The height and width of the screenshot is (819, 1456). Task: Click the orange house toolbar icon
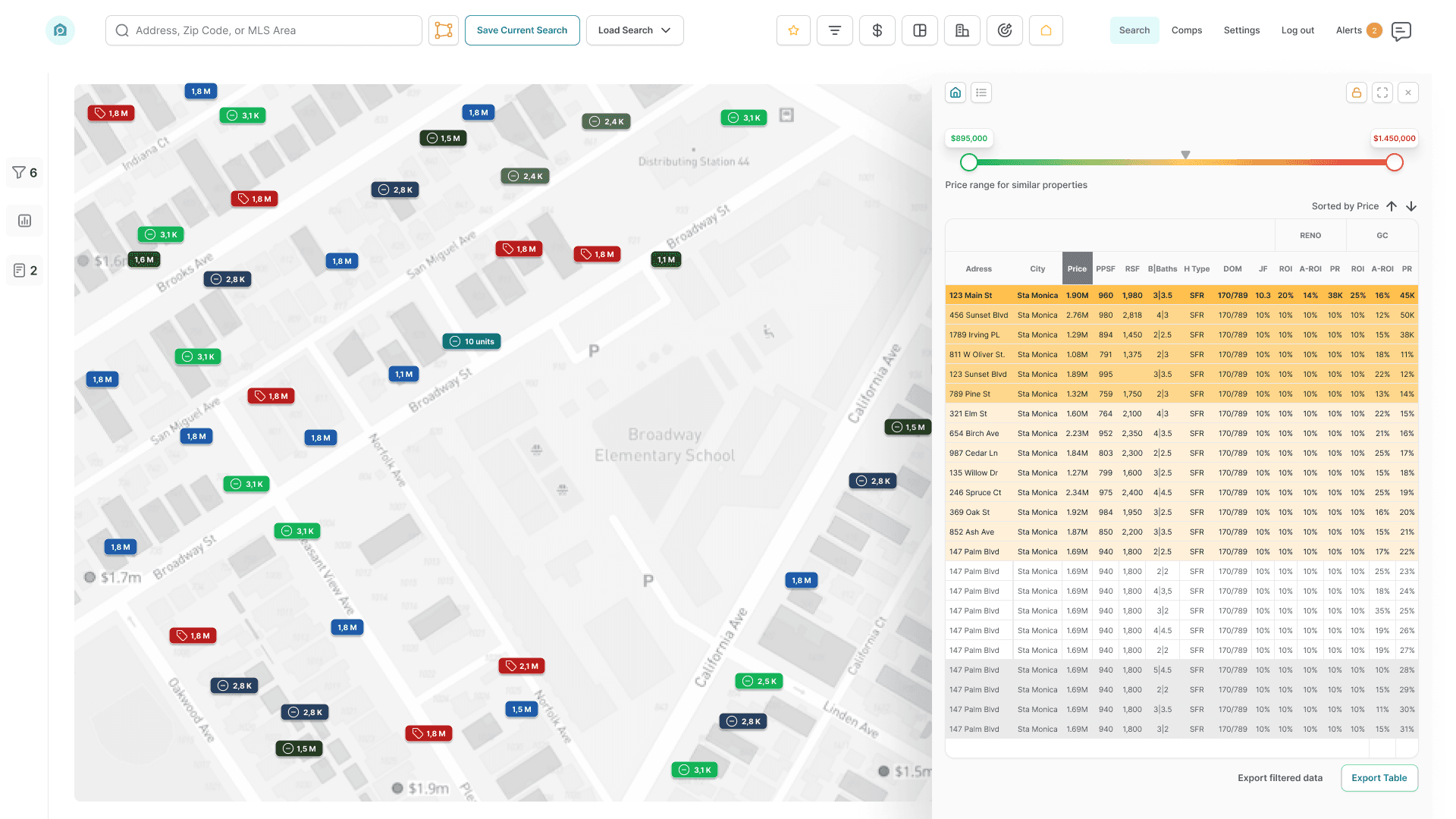tap(1046, 30)
